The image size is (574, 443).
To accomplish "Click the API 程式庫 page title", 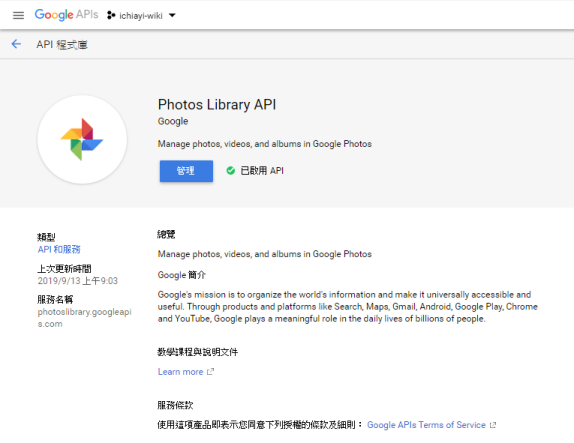I will 62,45.
